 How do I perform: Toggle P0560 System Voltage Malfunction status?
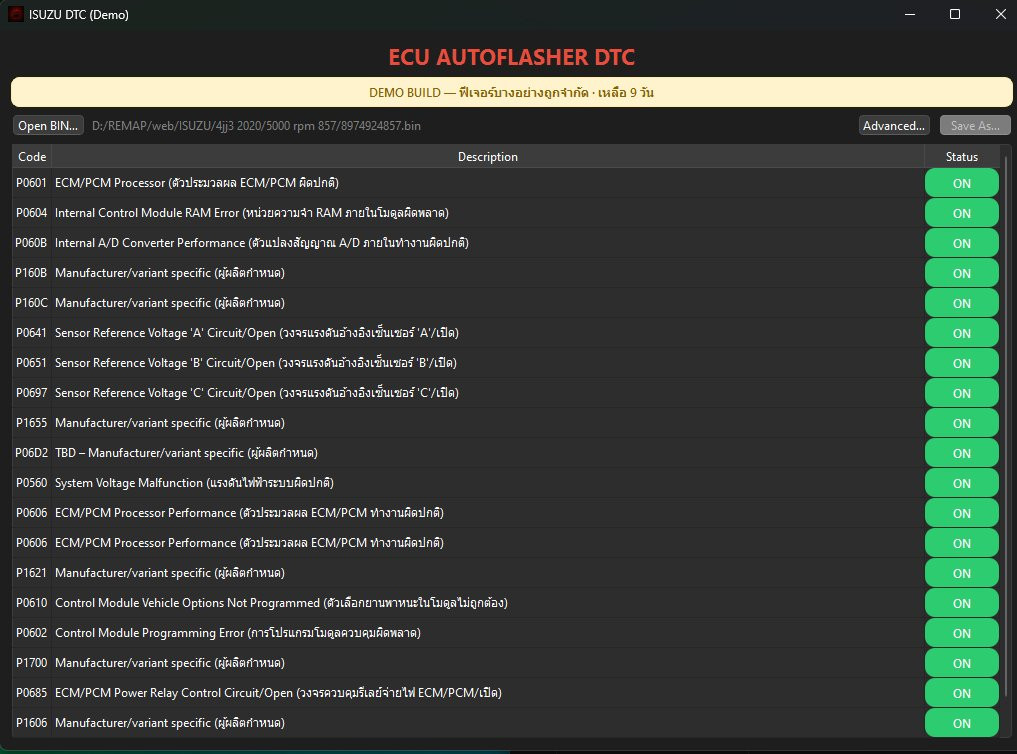point(961,483)
